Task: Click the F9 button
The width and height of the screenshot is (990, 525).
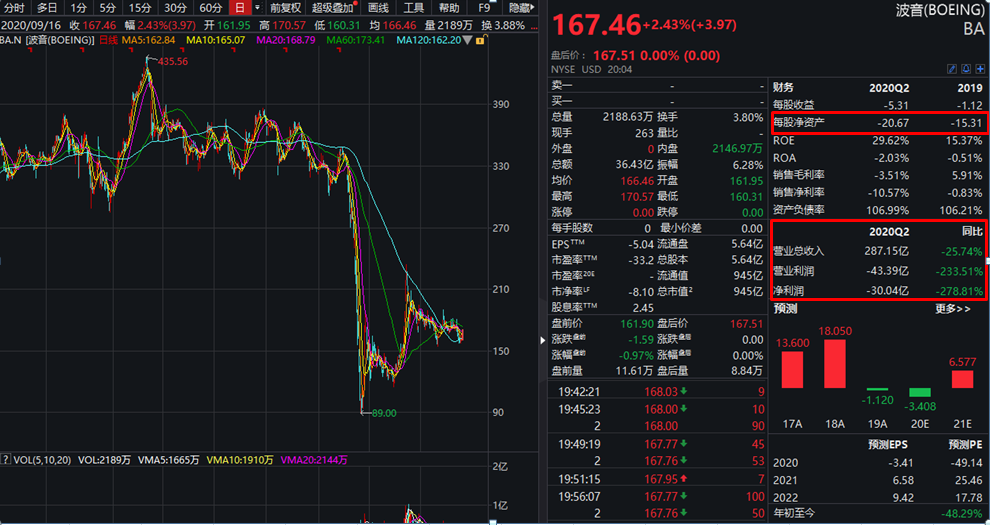Action: pos(484,8)
